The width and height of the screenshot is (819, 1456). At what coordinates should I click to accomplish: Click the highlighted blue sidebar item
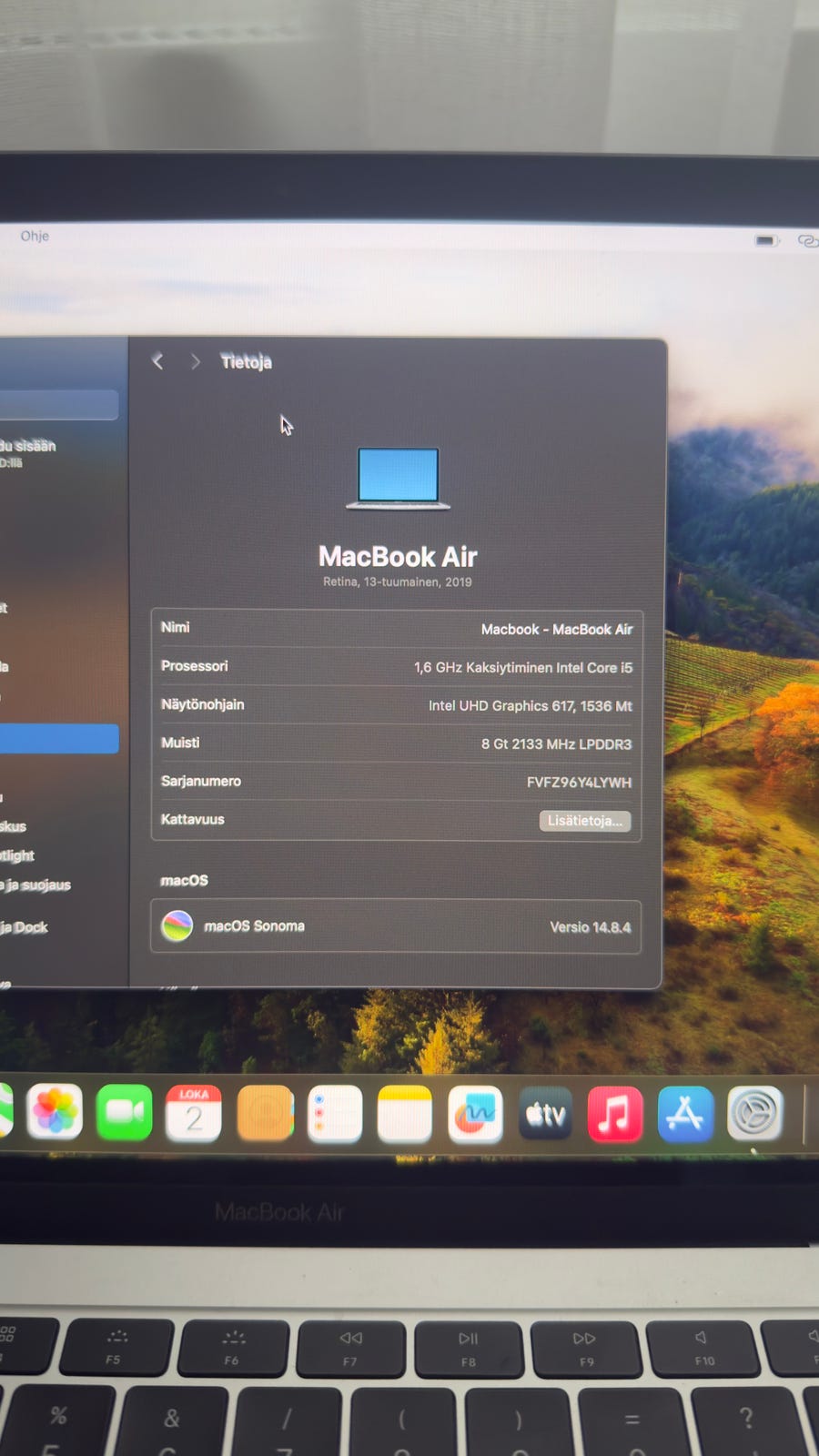point(59,739)
